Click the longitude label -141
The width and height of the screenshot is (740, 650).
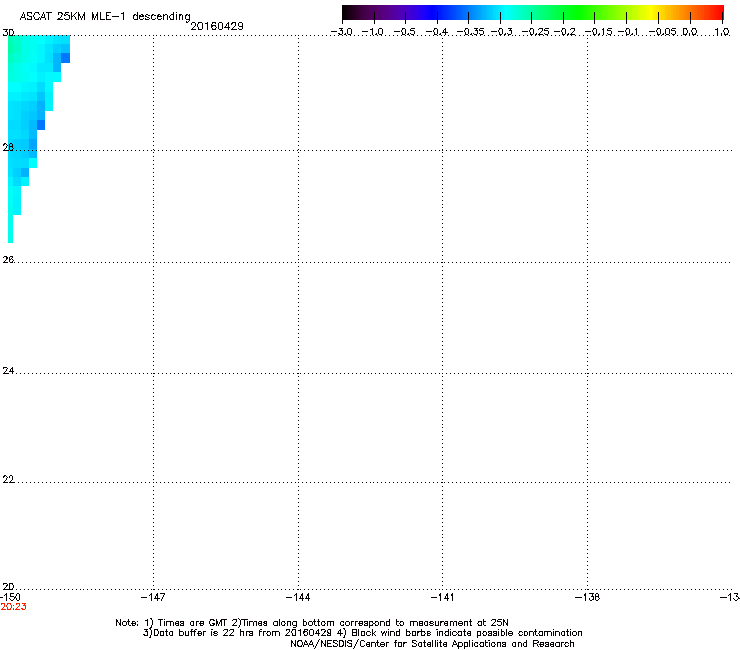(x=443, y=598)
